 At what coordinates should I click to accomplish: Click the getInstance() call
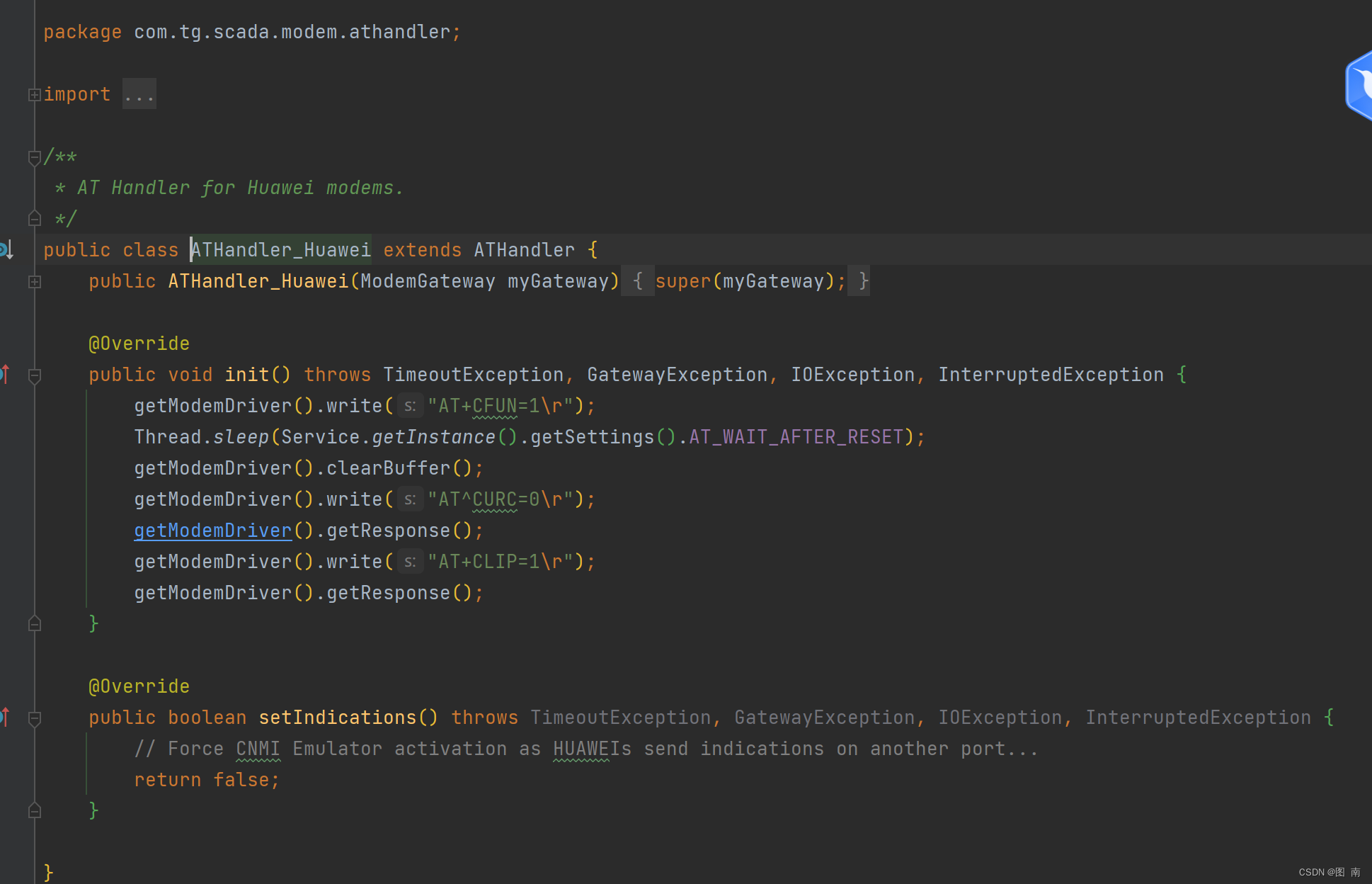click(445, 437)
